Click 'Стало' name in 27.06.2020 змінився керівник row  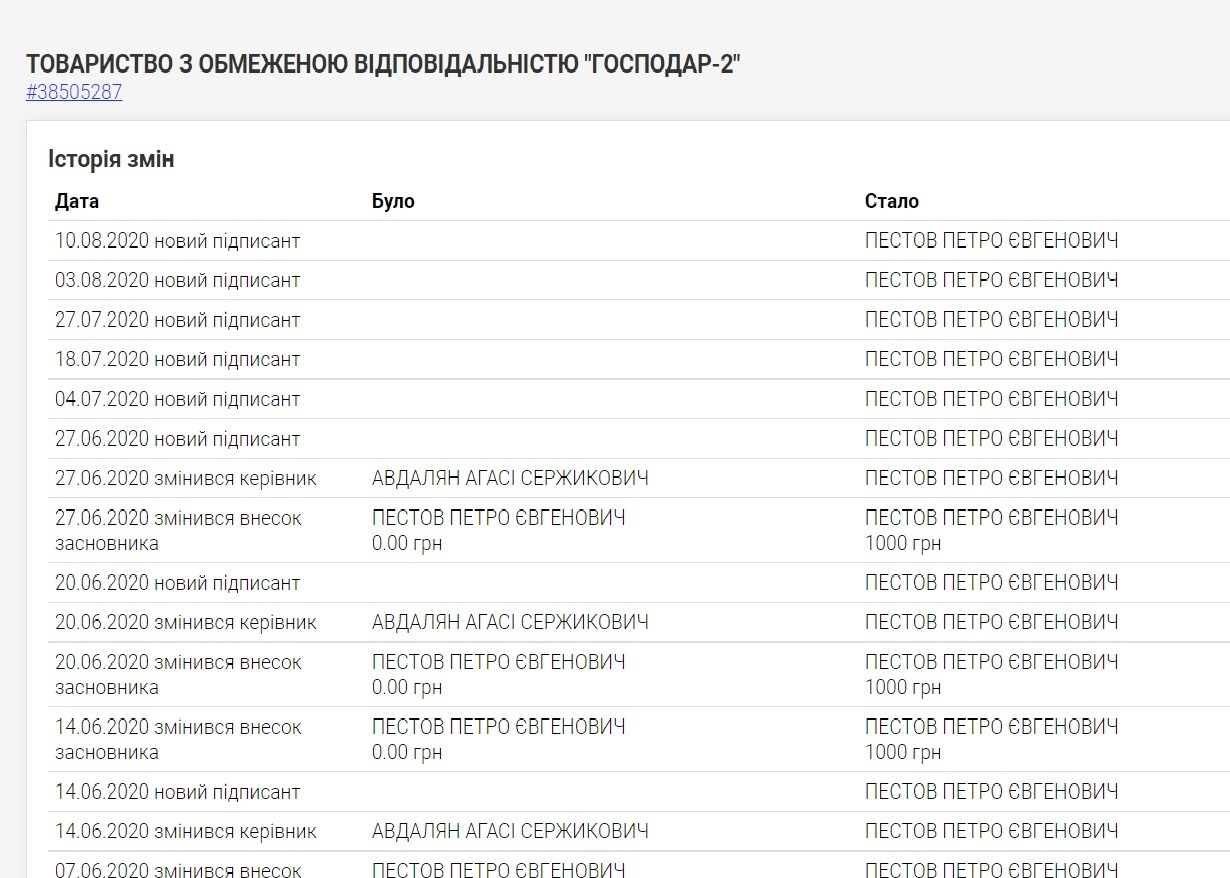coord(992,479)
